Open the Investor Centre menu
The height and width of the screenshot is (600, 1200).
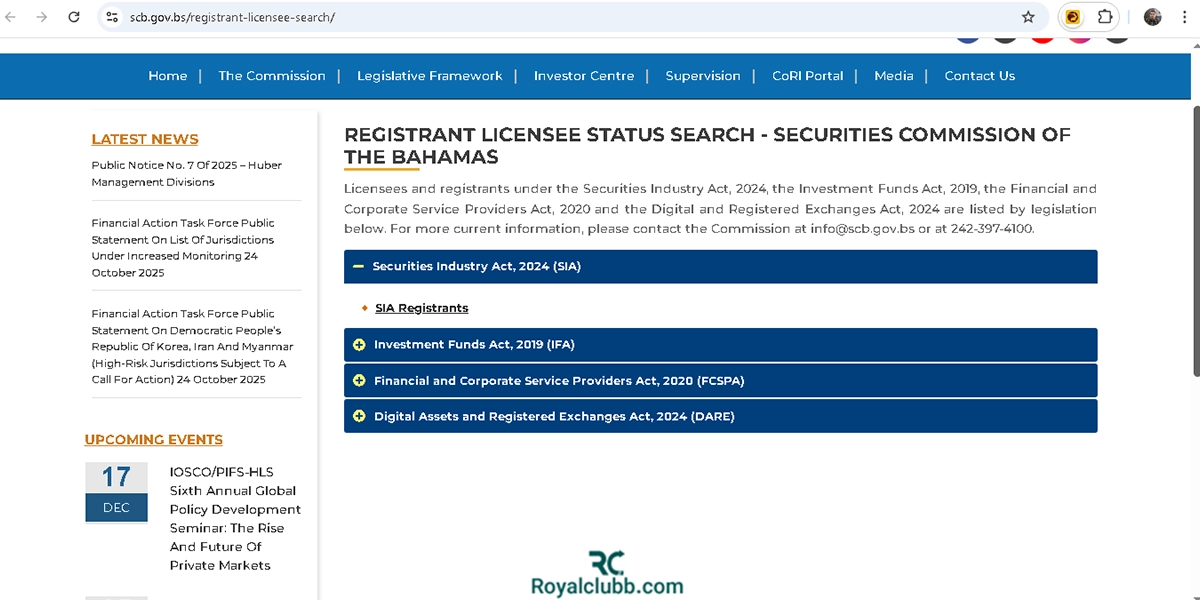point(583,76)
